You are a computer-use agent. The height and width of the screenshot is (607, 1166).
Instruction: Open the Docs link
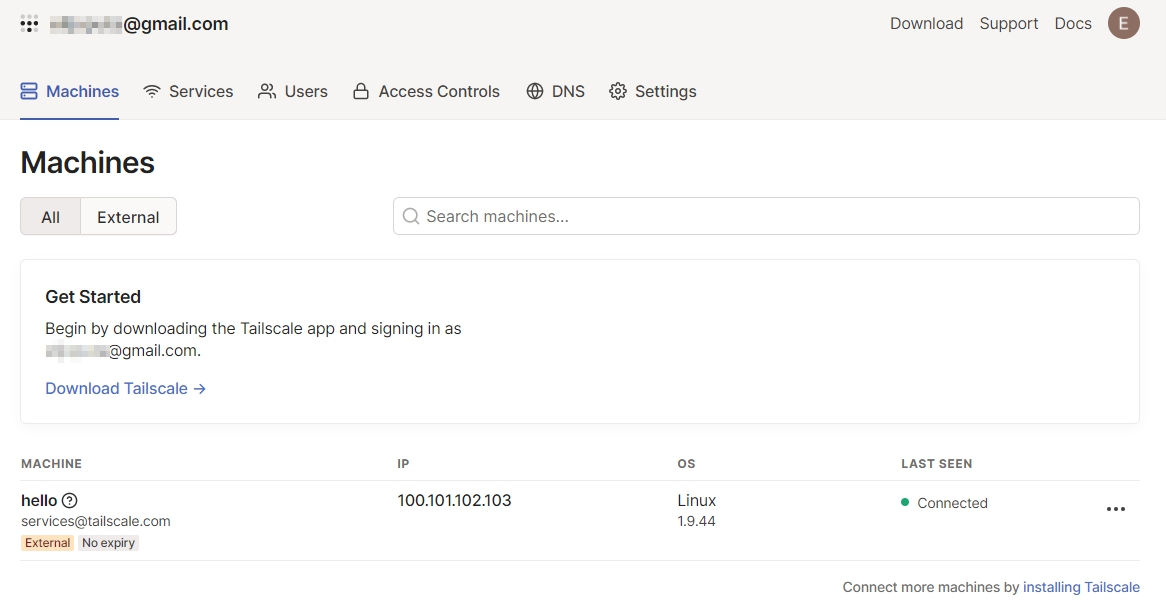pos(1073,24)
